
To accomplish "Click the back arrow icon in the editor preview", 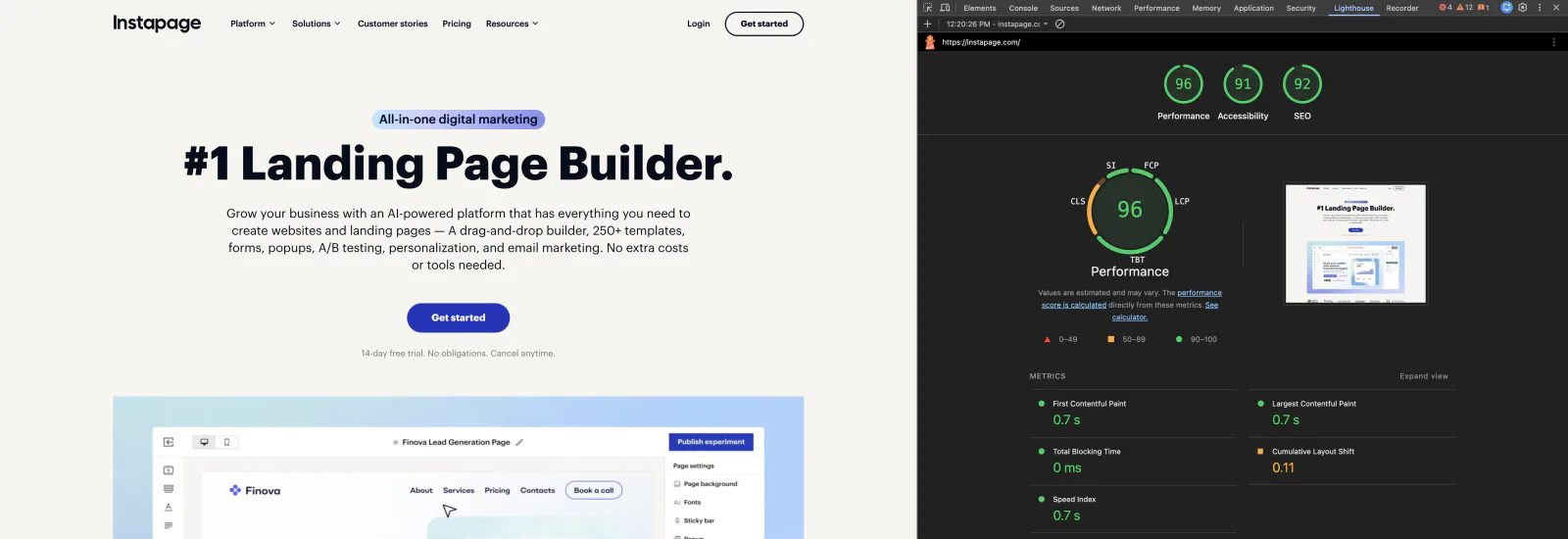I will tap(169, 442).
